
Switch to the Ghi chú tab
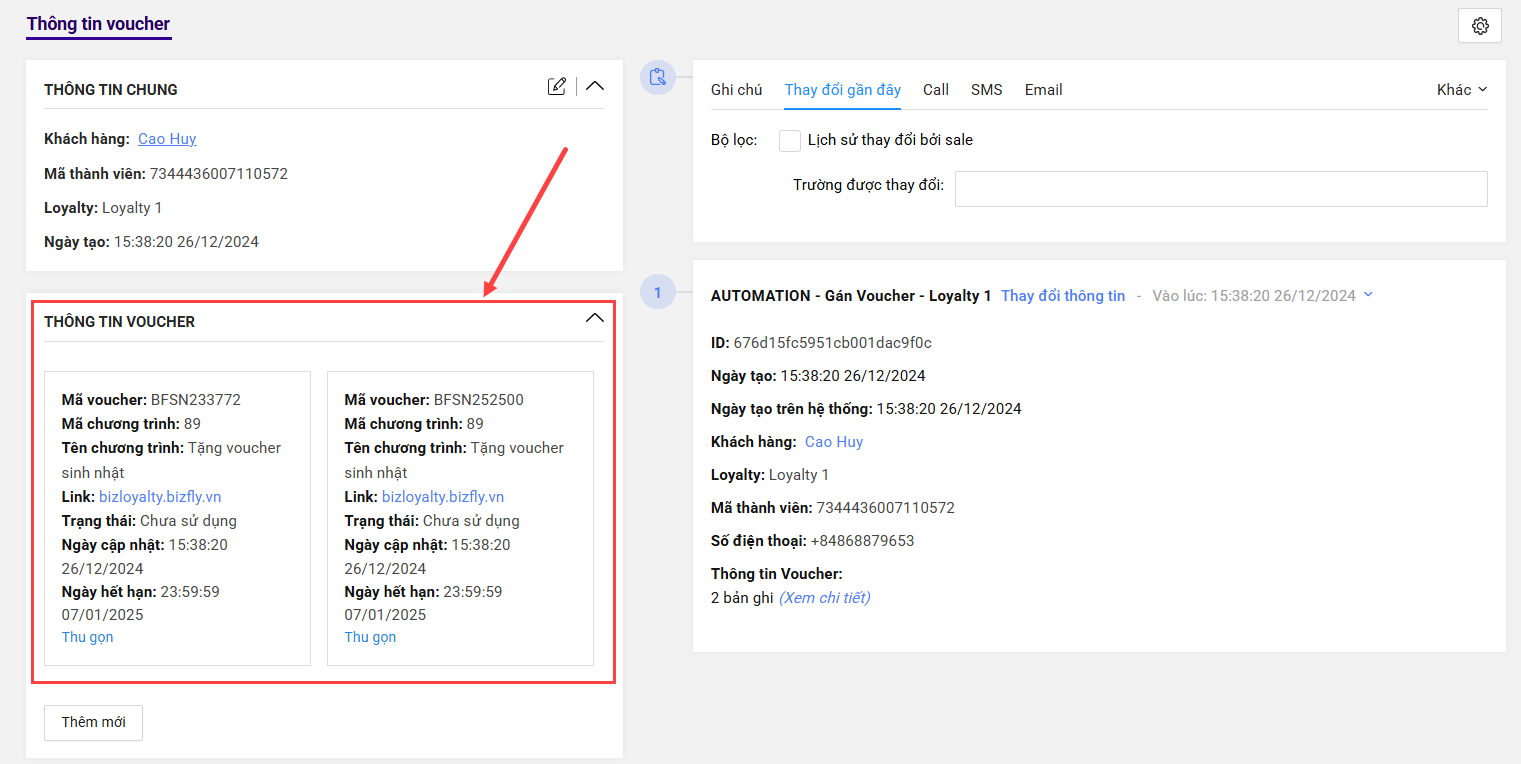pos(736,89)
